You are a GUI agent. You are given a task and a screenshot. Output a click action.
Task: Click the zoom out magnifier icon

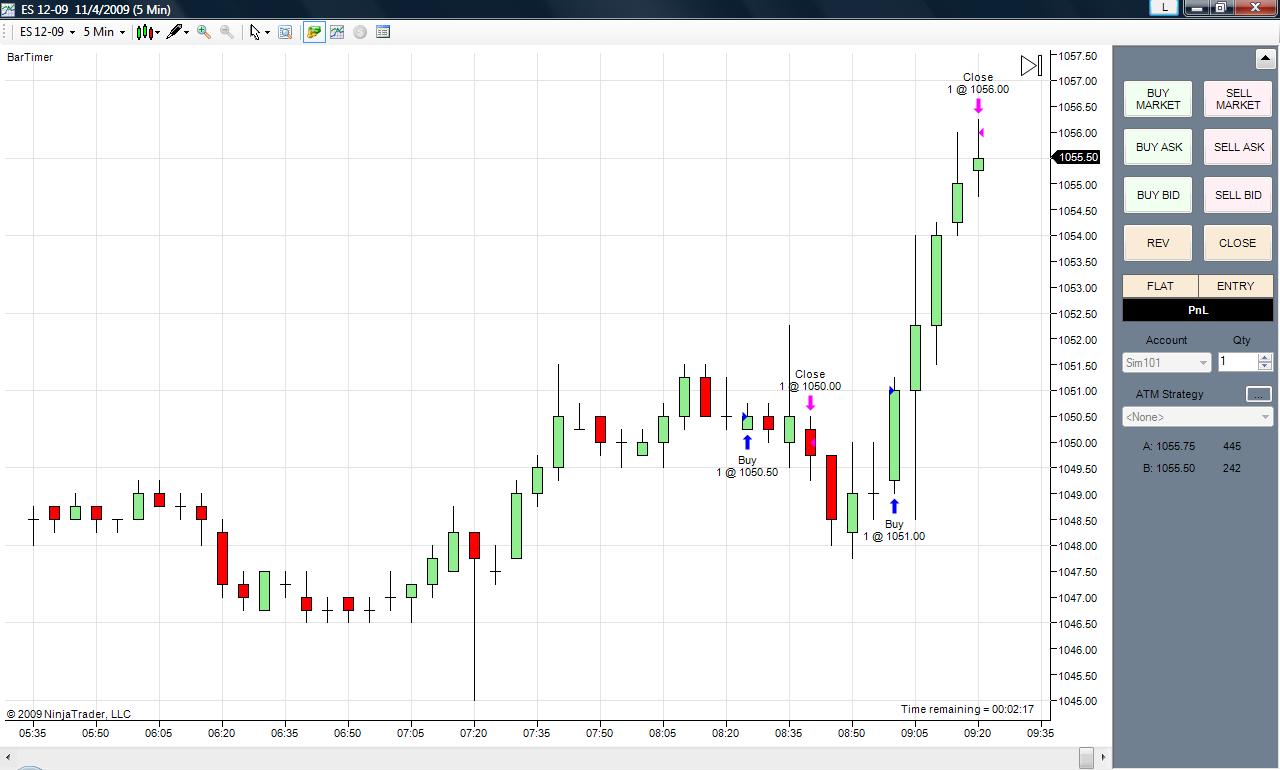pyautogui.click(x=227, y=32)
